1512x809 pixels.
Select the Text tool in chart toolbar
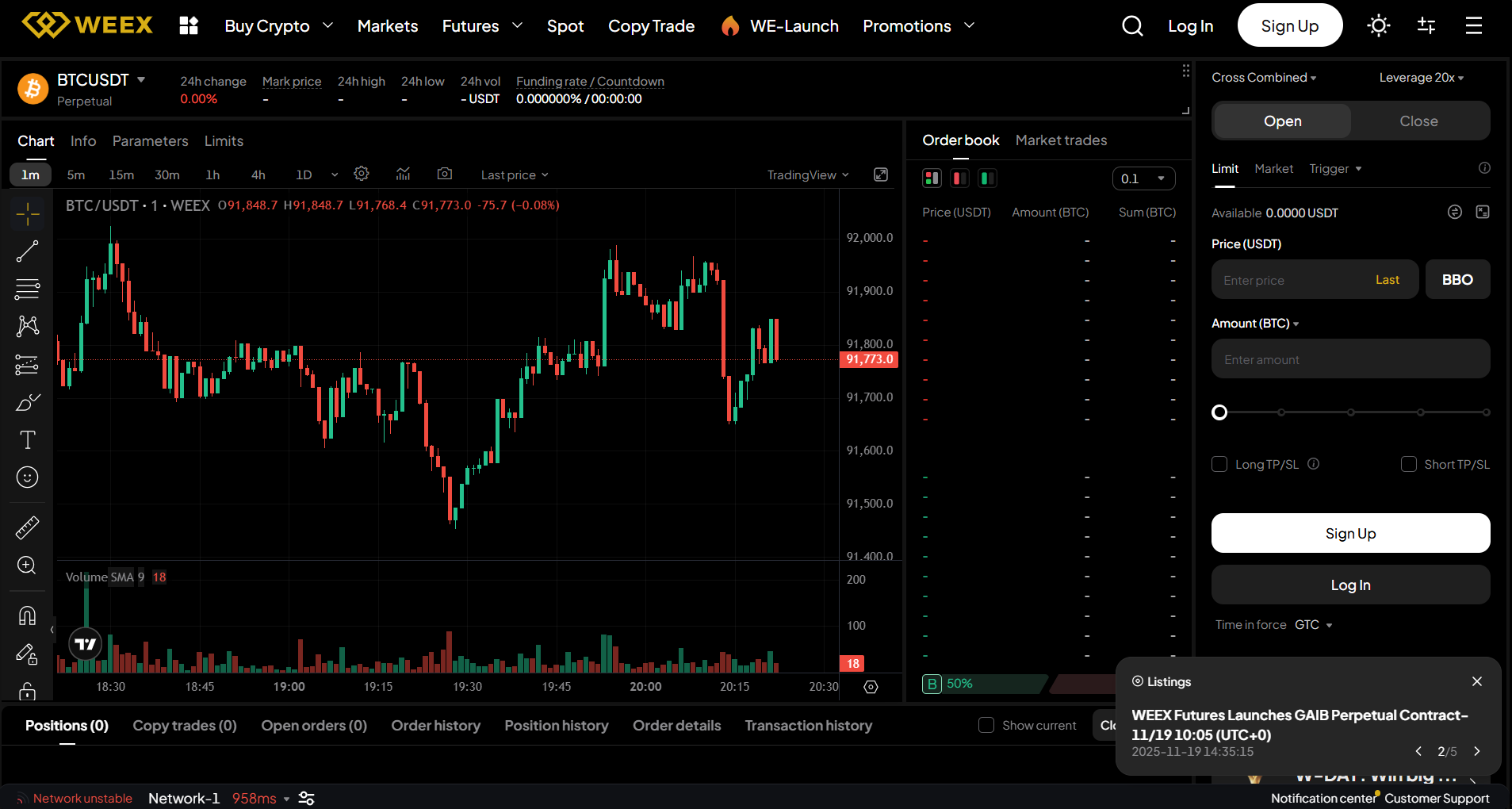pos(27,439)
